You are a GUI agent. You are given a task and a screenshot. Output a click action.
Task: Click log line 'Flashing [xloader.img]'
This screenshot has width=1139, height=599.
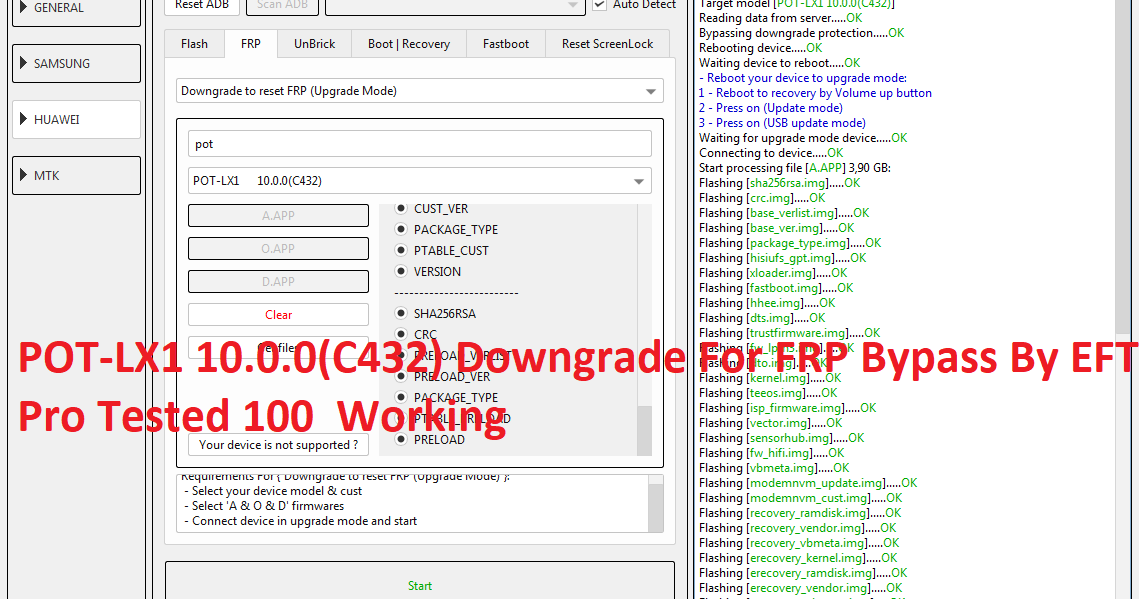coord(773,273)
